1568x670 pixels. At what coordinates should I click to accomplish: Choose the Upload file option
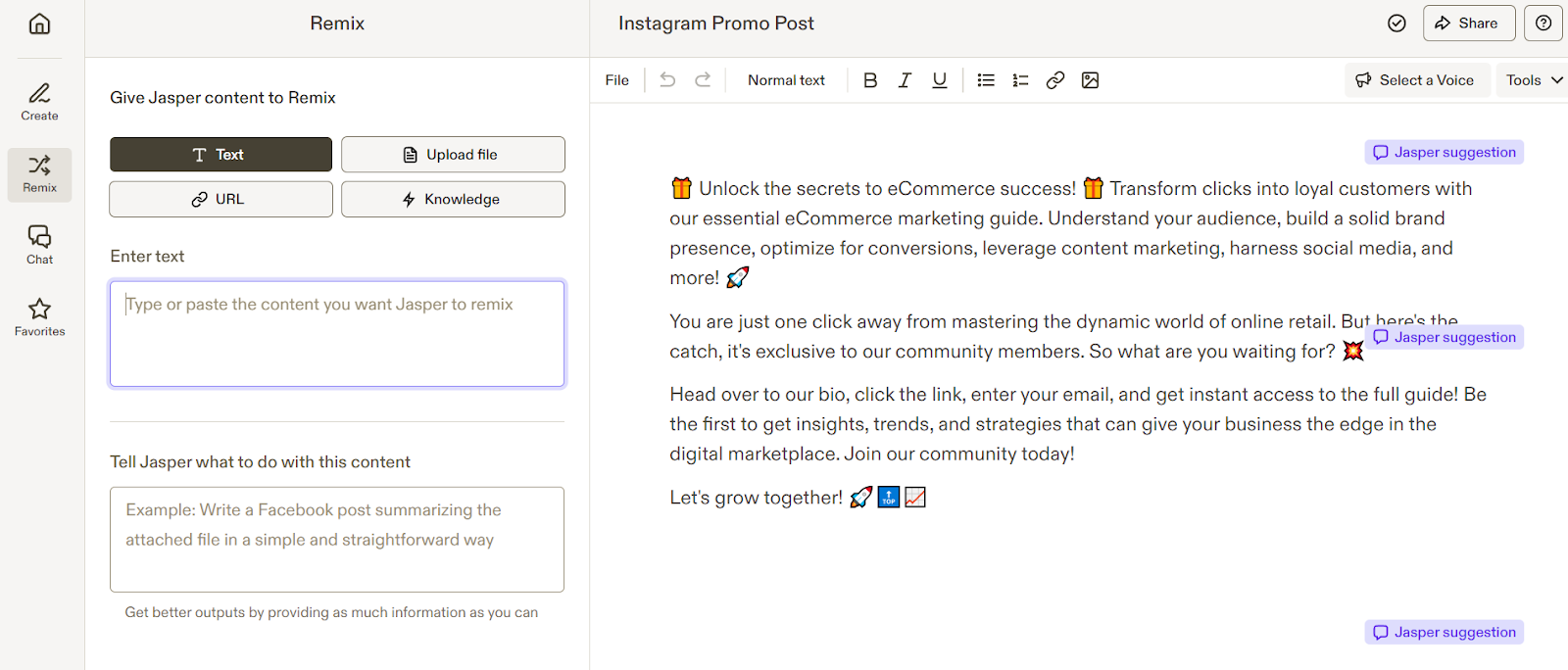453,155
